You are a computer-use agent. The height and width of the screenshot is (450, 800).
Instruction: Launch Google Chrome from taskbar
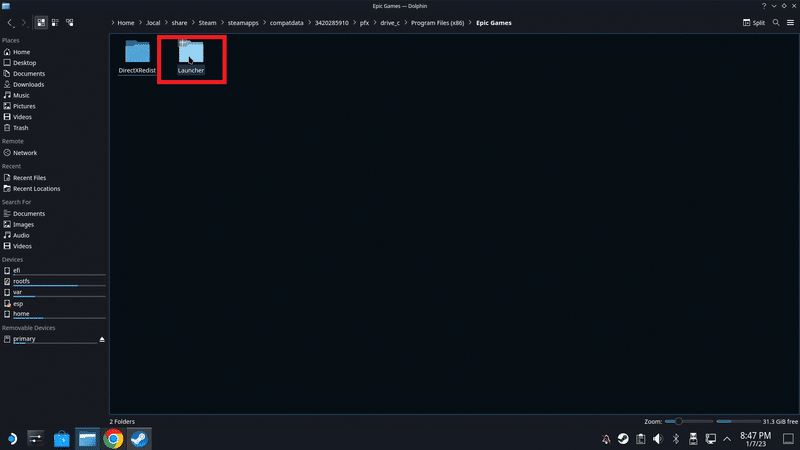(x=113, y=439)
